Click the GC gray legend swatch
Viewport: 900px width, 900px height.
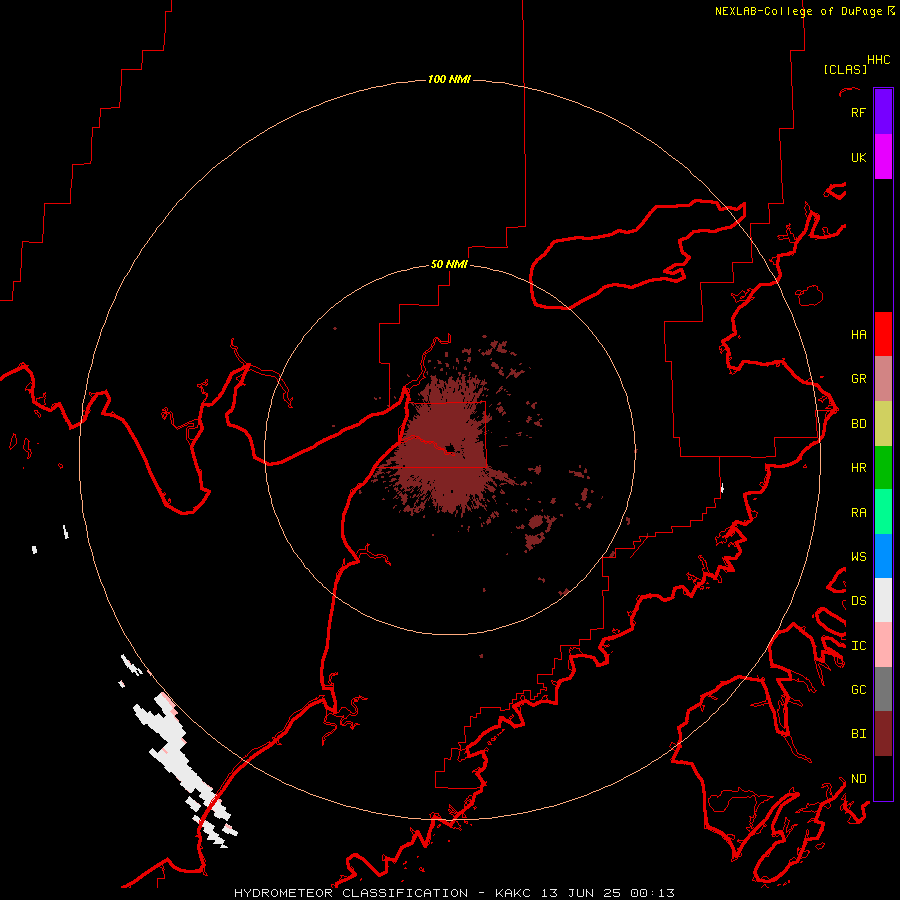point(883,689)
